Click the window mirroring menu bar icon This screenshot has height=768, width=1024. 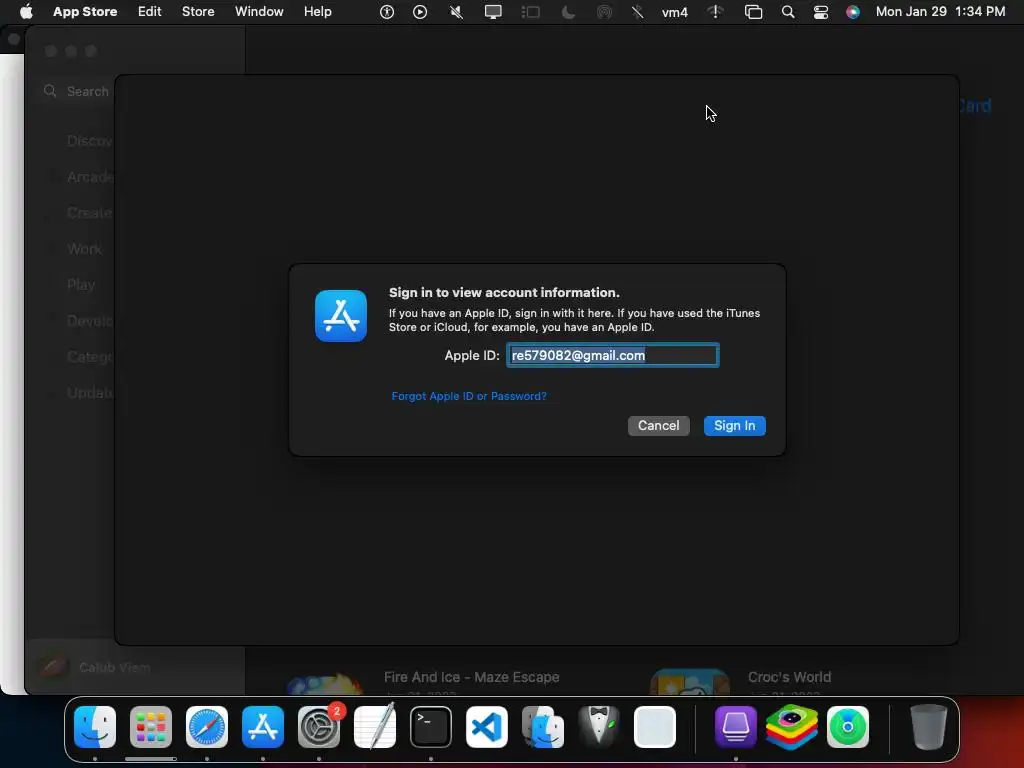pyautogui.click(x=754, y=12)
